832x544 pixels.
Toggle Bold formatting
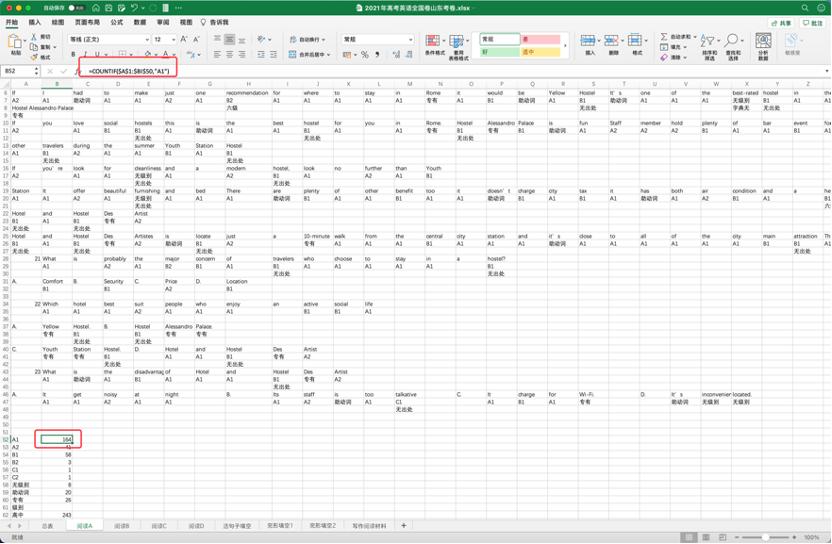73,54
